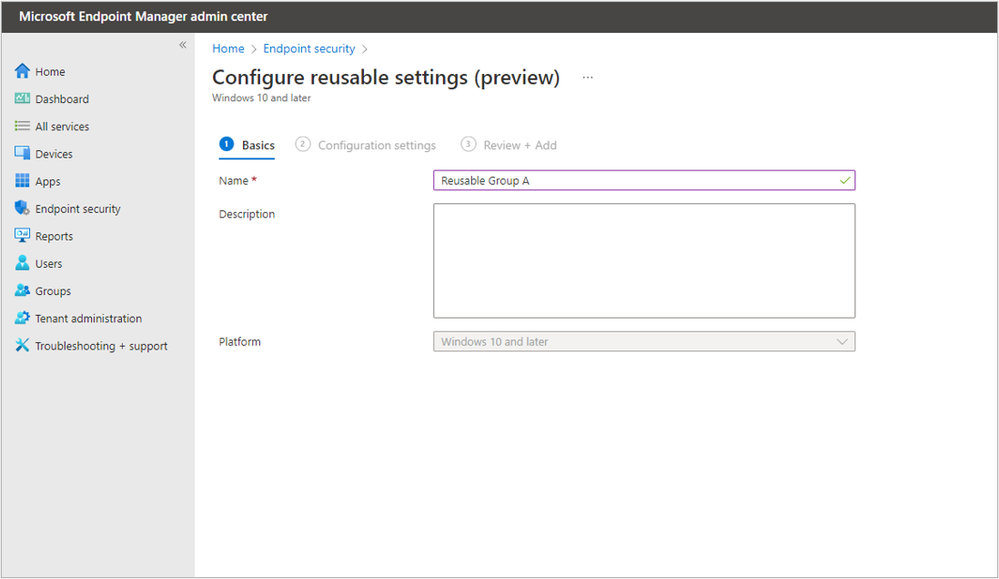Go to Configuration settings step
The image size is (999, 579).
(366, 145)
